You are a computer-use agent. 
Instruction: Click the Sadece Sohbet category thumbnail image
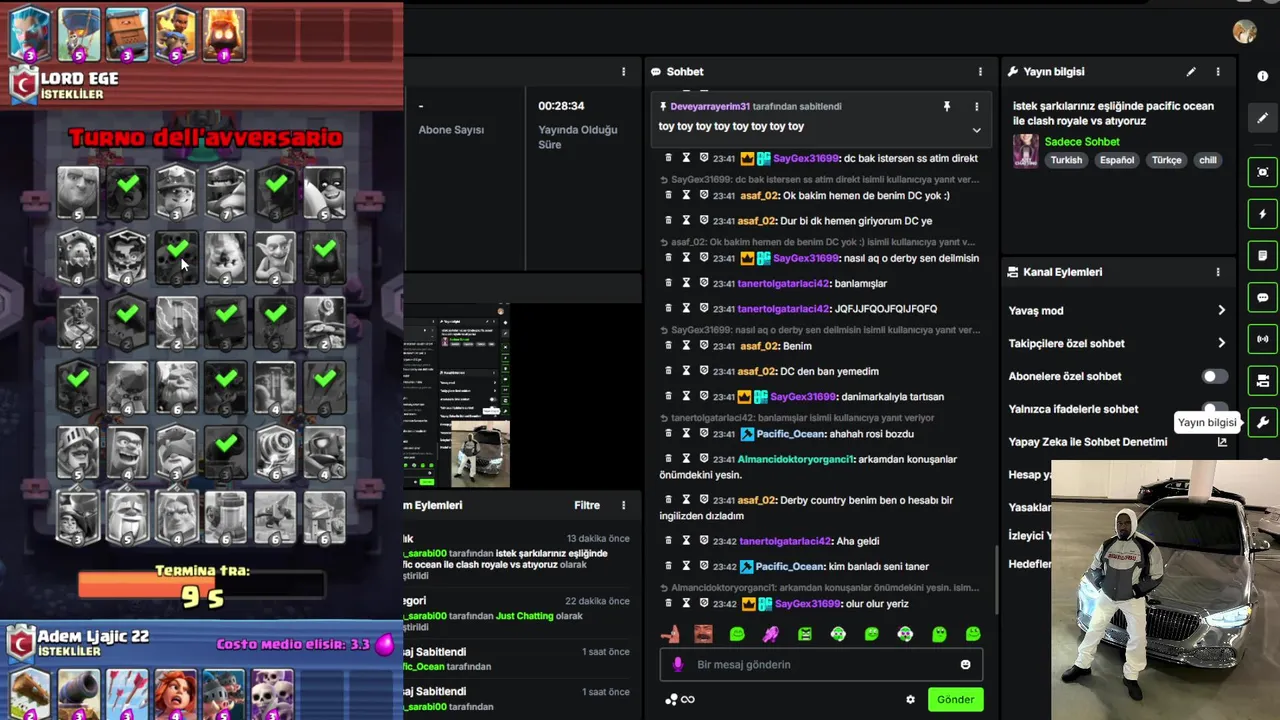[1025, 151]
